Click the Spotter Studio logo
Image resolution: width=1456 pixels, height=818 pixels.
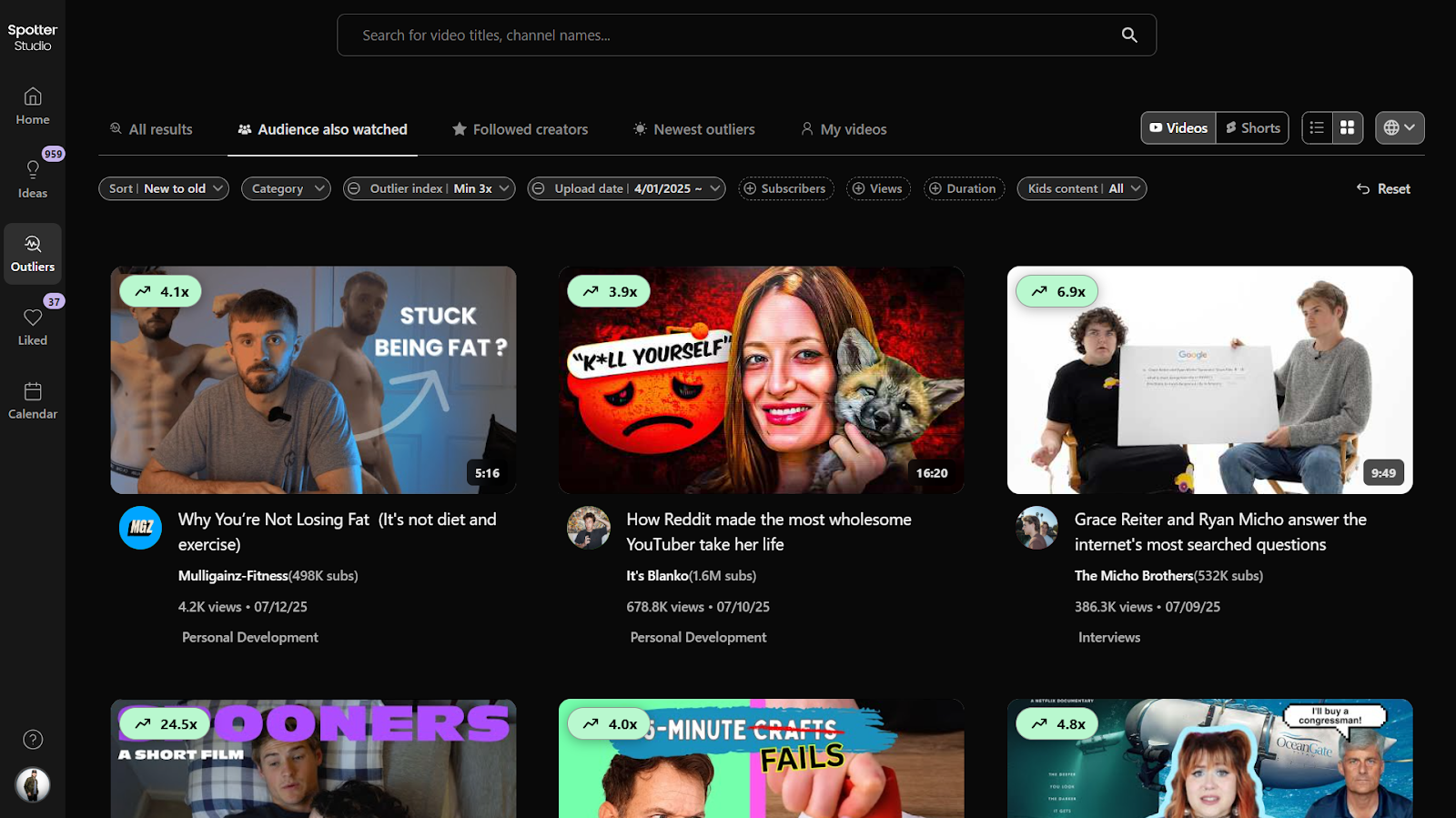33,37
